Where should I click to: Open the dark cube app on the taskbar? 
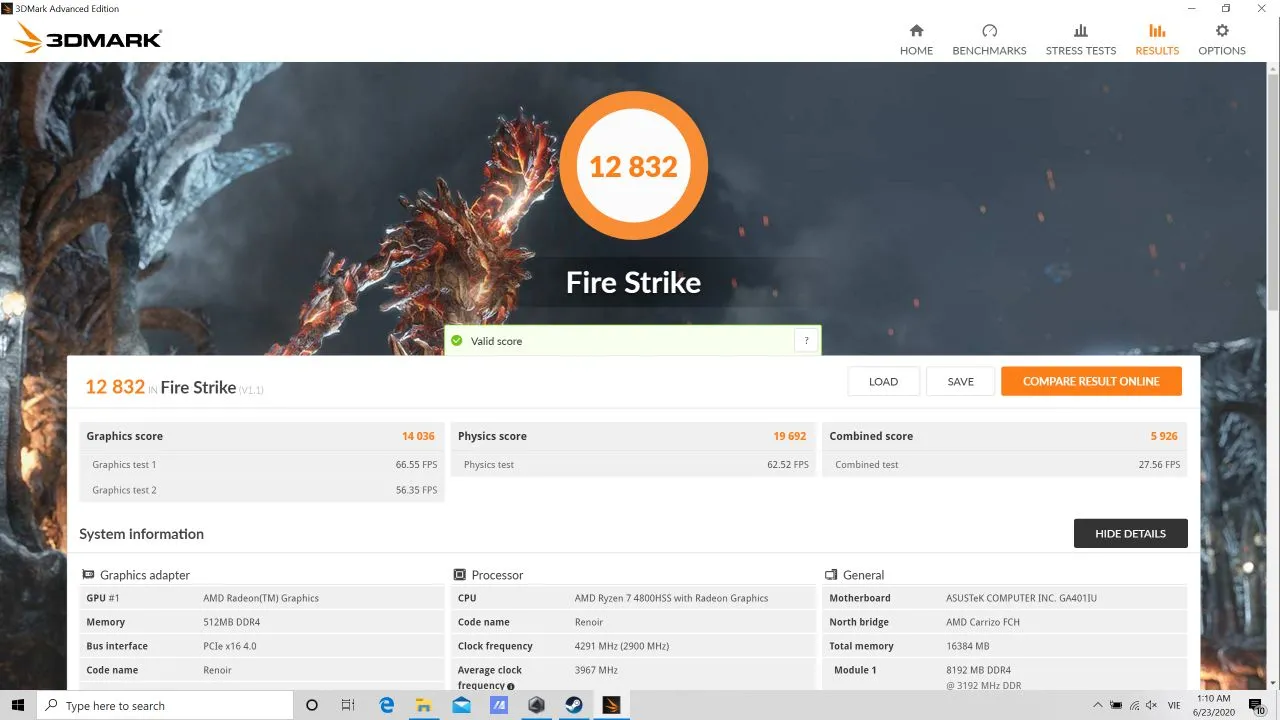(536, 705)
